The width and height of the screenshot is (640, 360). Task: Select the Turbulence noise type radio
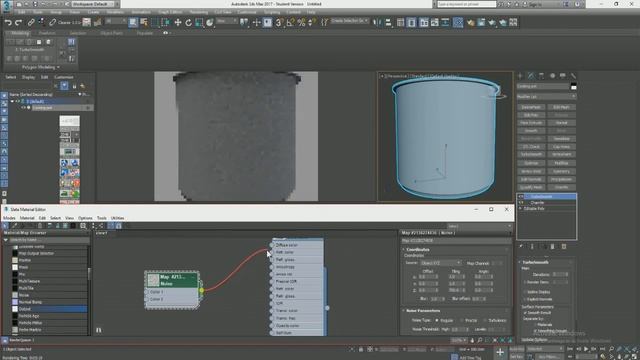click(x=485, y=320)
